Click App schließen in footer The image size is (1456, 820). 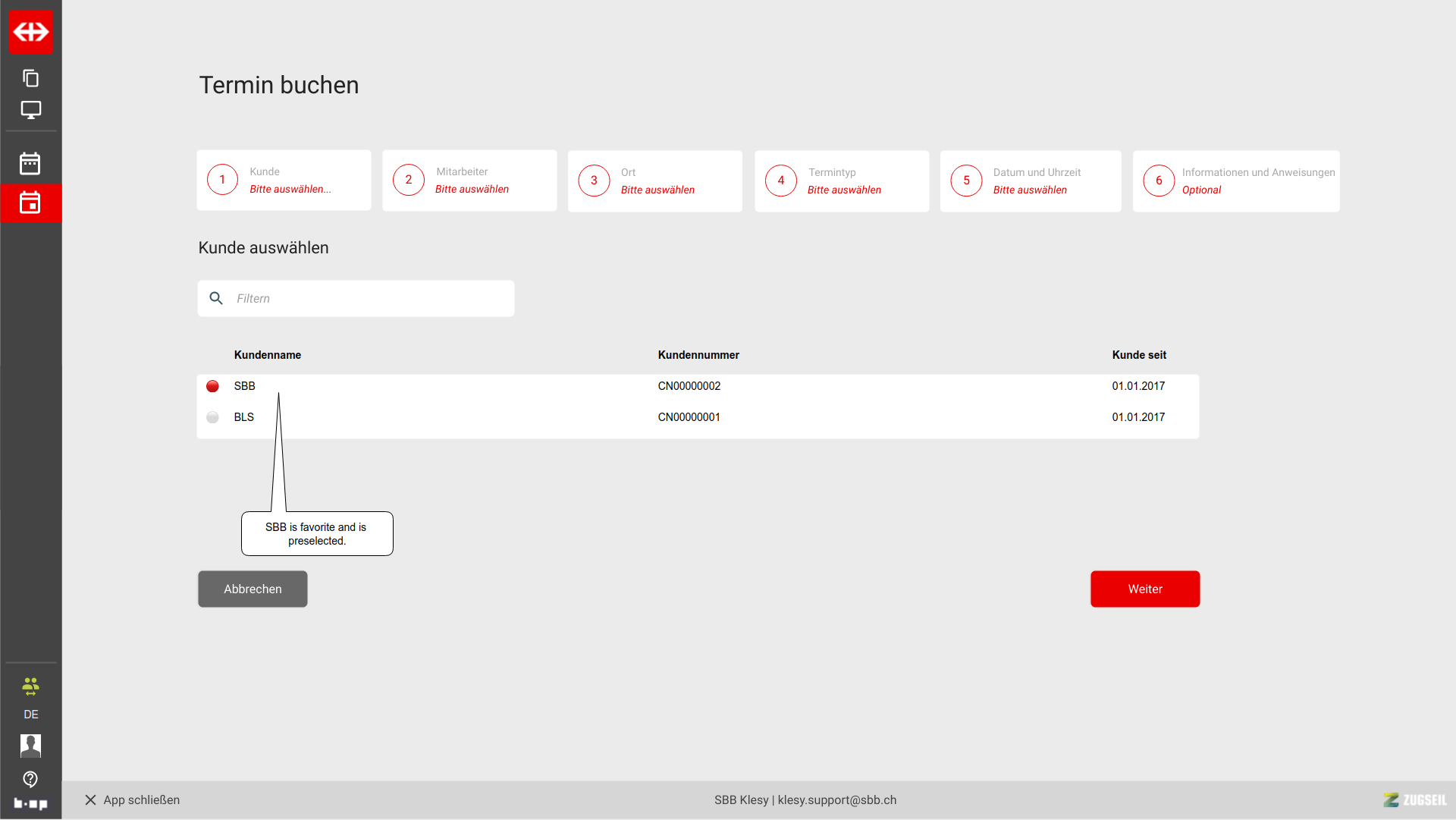click(133, 800)
